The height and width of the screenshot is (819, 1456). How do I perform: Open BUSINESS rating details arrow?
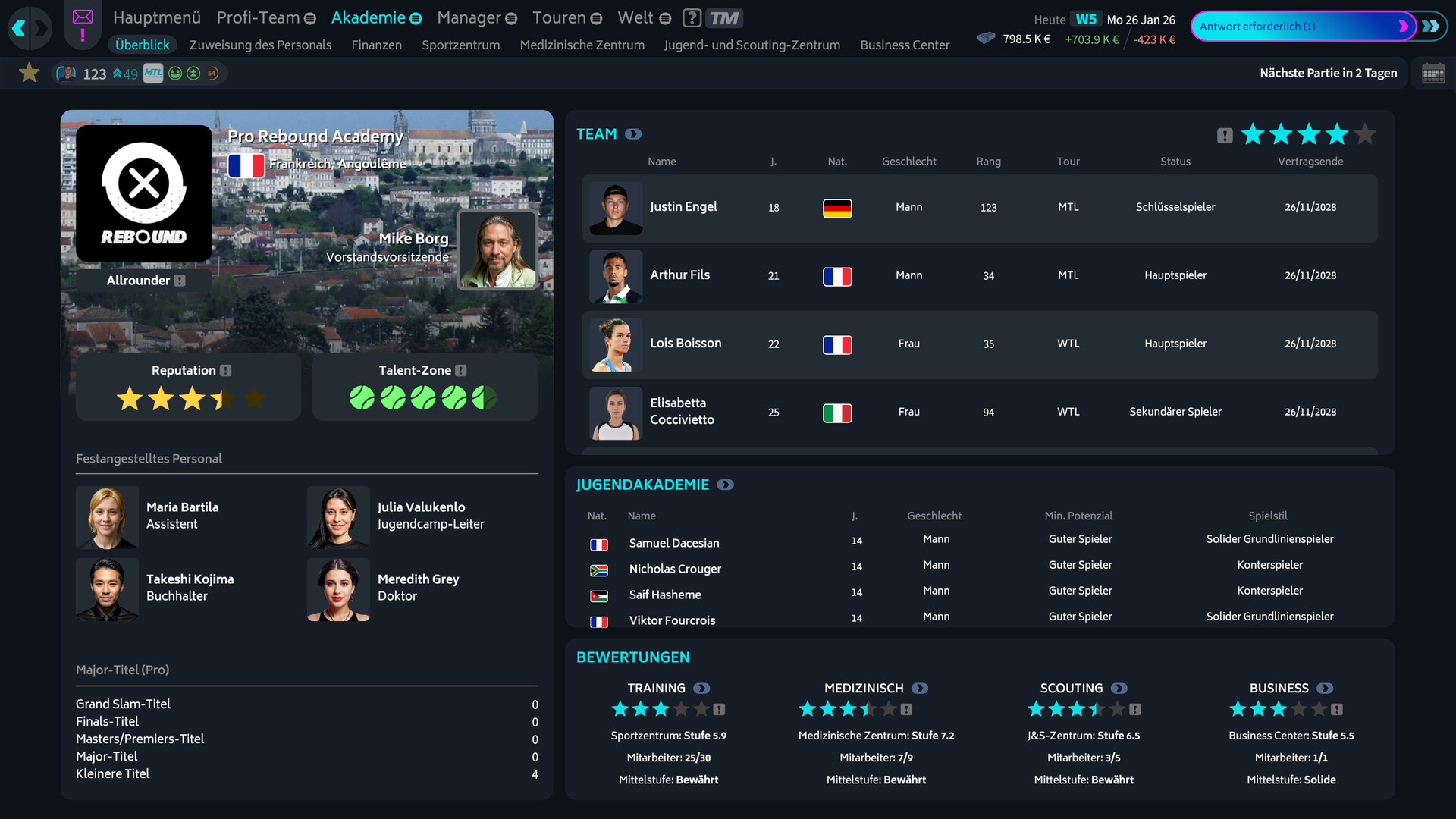pyautogui.click(x=1325, y=689)
